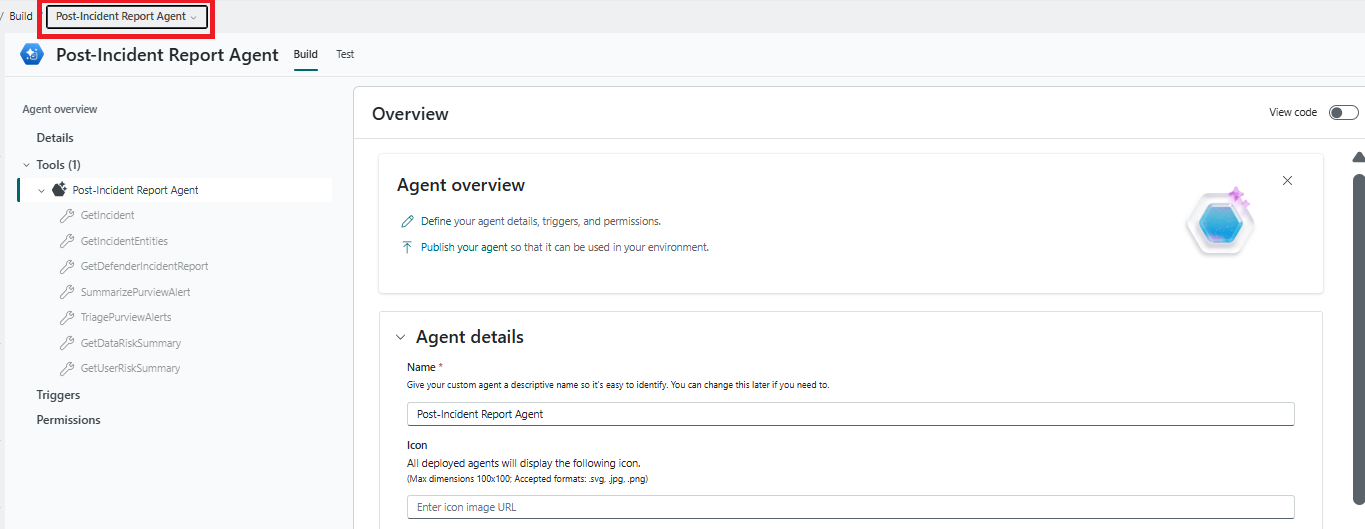Click the wrench icon for GetUserRiskSummary
Image resolution: width=1365 pixels, height=529 pixels.
pos(67,368)
